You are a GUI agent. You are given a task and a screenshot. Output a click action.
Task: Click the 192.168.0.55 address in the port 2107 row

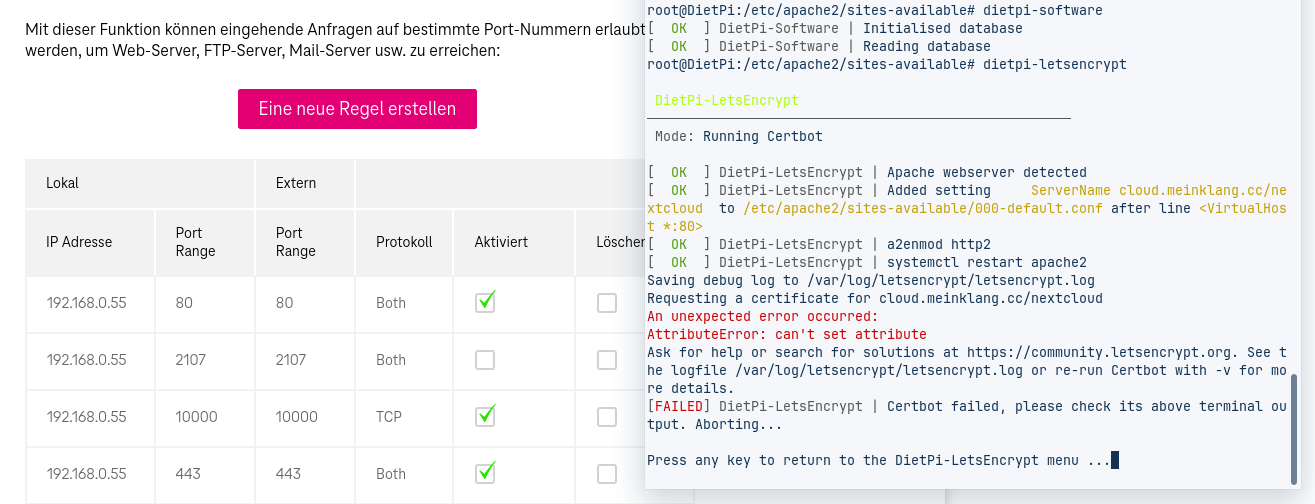[x=86, y=360]
